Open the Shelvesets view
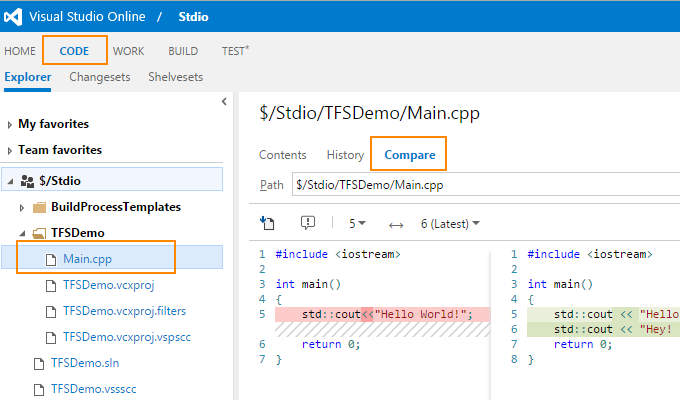 pos(176,77)
